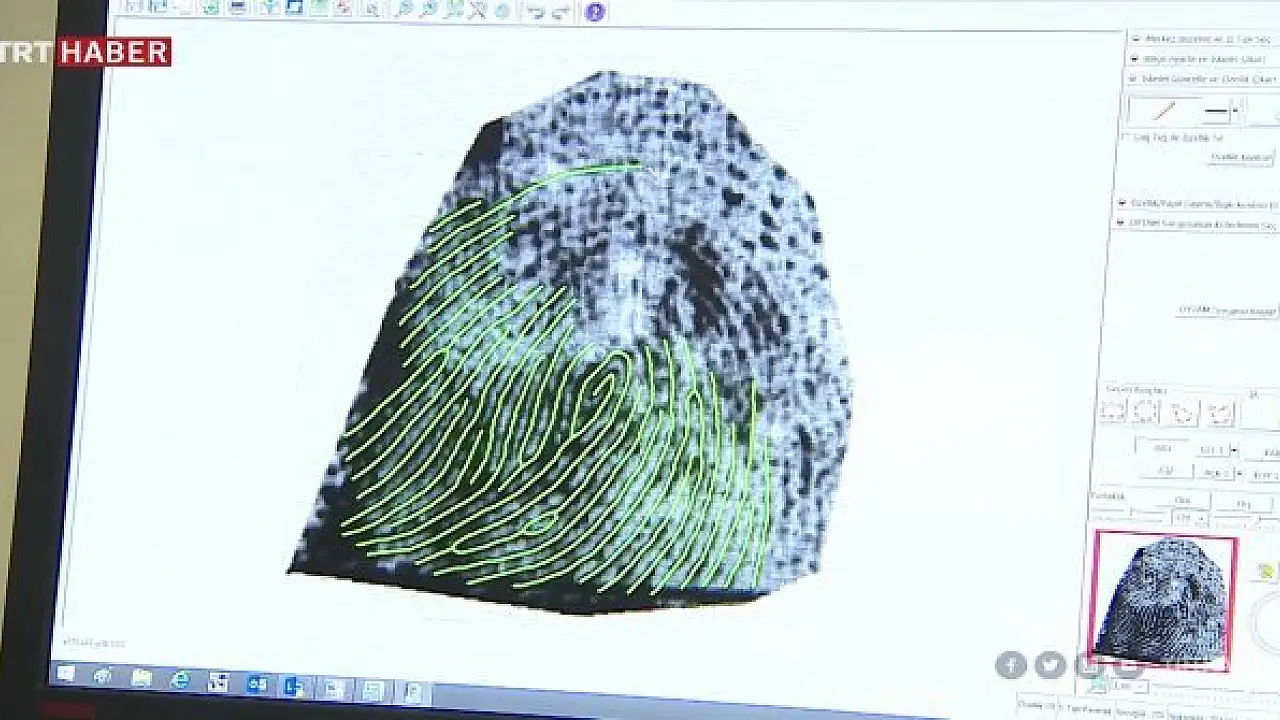Click Internet Explorer icon on the taskbar

tap(180, 680)
